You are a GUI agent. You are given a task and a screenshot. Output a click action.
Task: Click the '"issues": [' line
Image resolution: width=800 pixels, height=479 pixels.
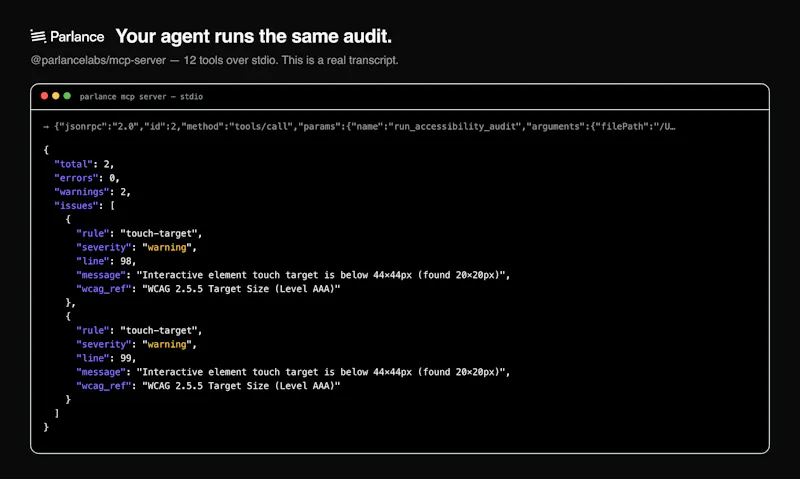[84, 206]
